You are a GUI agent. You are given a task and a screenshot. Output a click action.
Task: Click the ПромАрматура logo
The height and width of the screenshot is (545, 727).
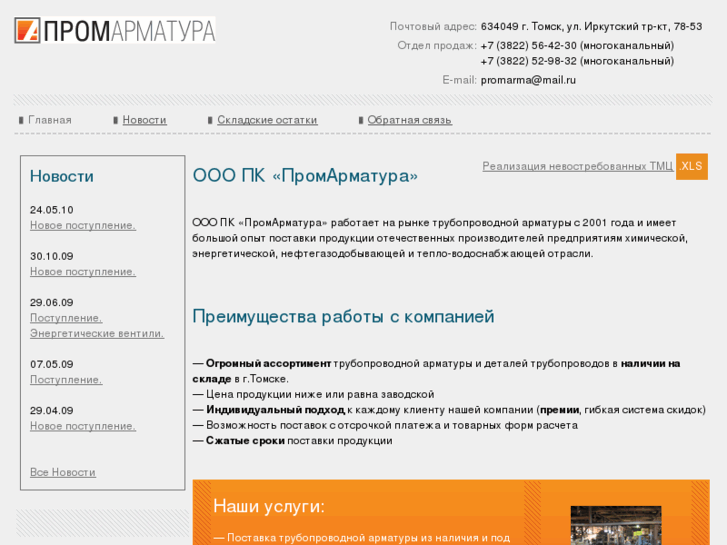tap(115, 31)
